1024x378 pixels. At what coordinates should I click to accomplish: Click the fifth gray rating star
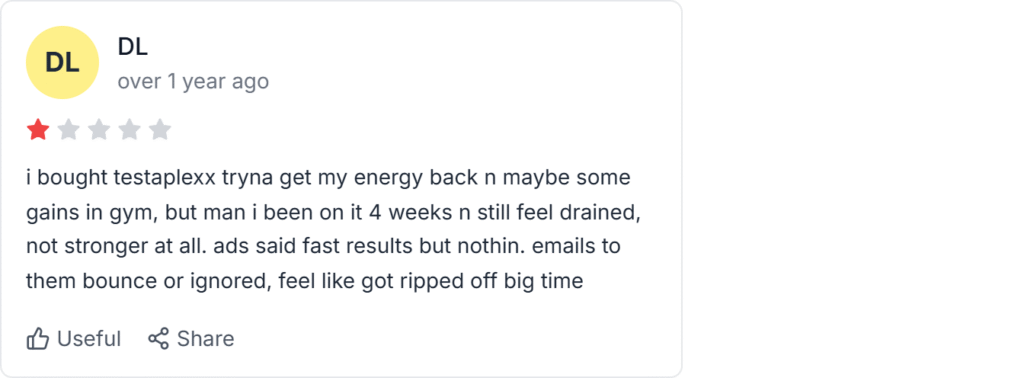[x=159, y=130]
